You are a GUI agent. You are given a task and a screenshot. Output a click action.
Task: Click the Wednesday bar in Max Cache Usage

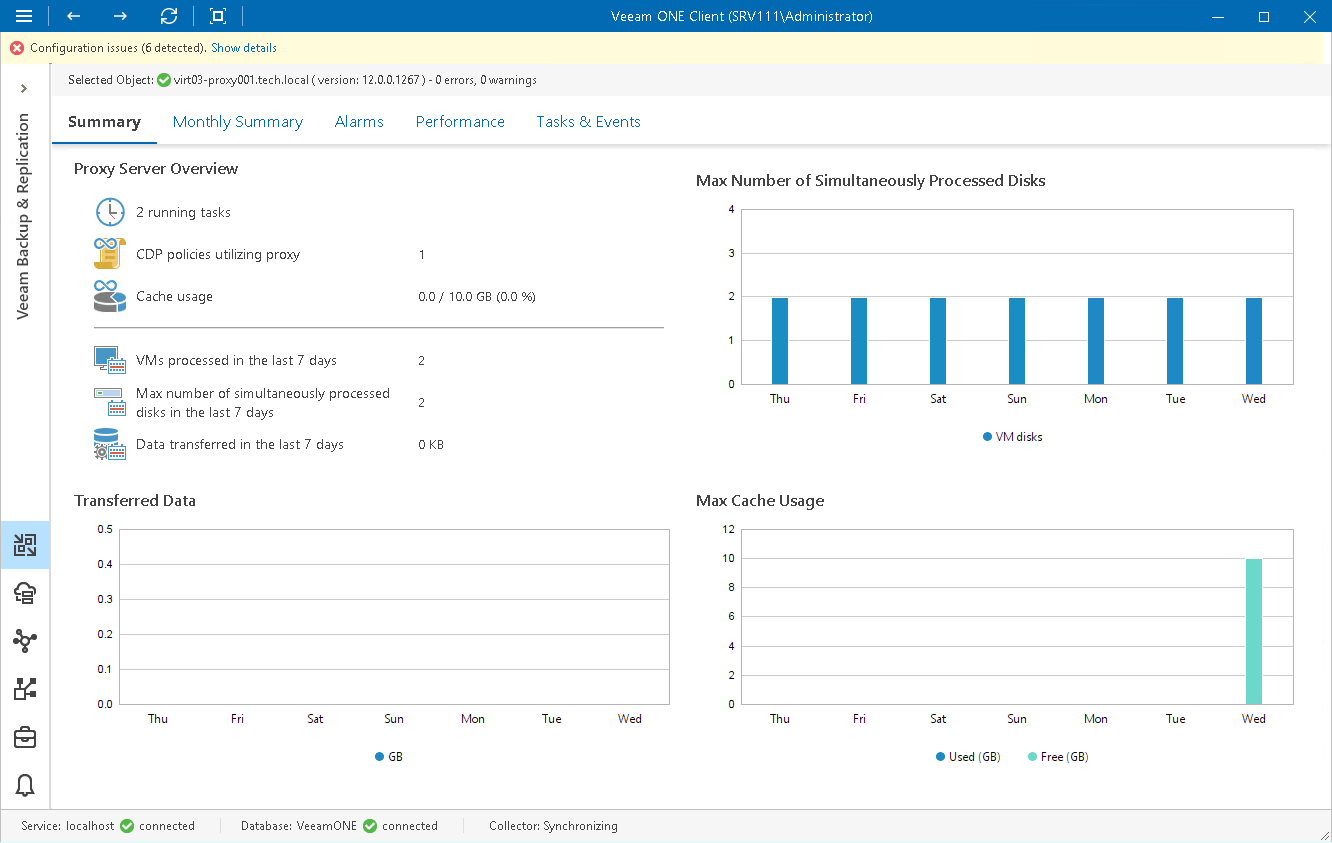[1254, 631]
